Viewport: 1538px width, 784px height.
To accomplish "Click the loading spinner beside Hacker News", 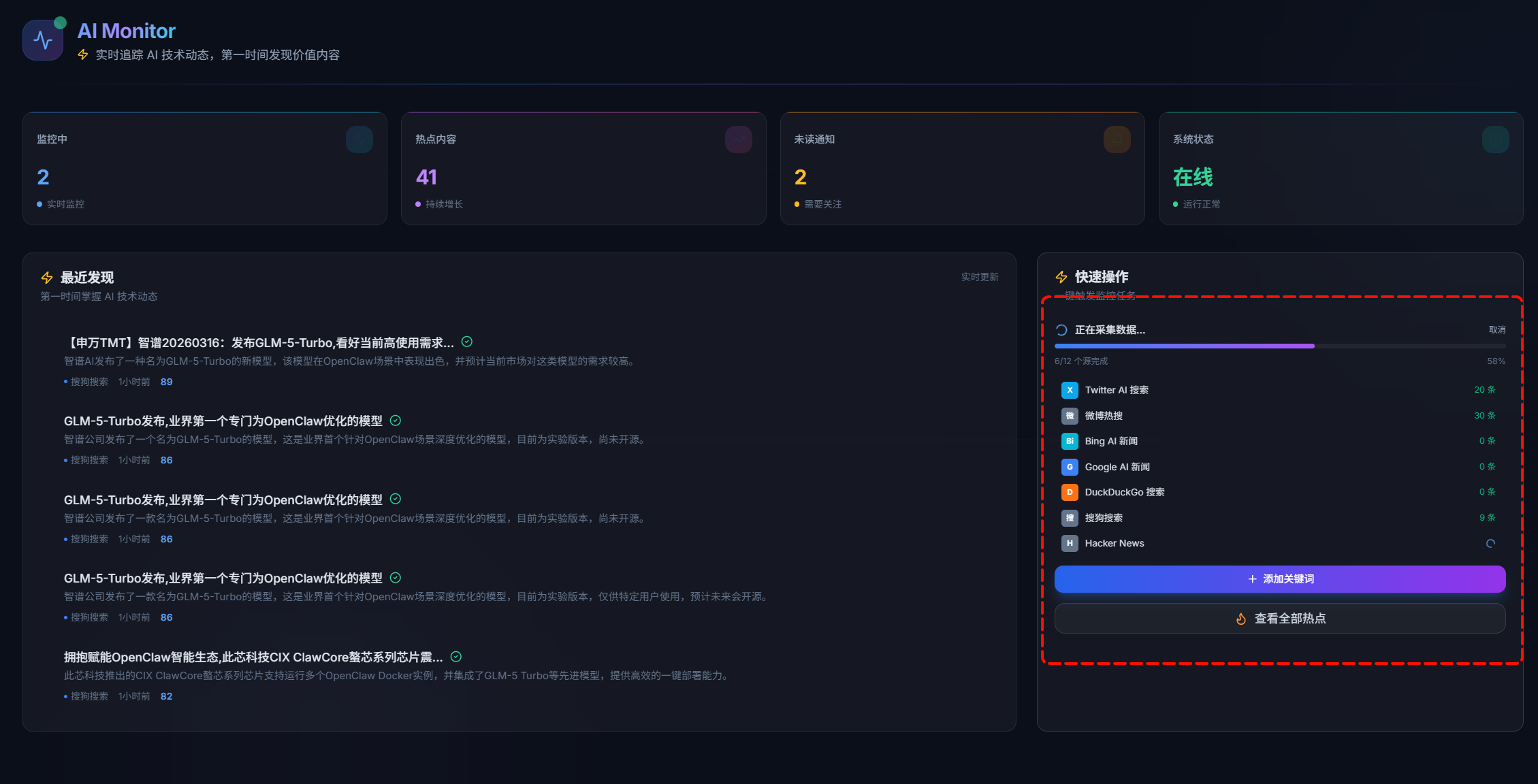I will click(x=1490, y=543).
